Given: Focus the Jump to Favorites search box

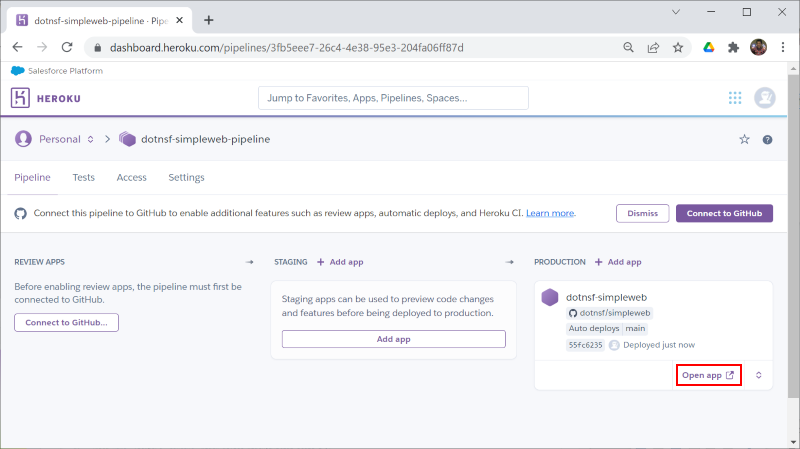Looking at the screenshot, I should pyautogui.click(x=393, y=98).
